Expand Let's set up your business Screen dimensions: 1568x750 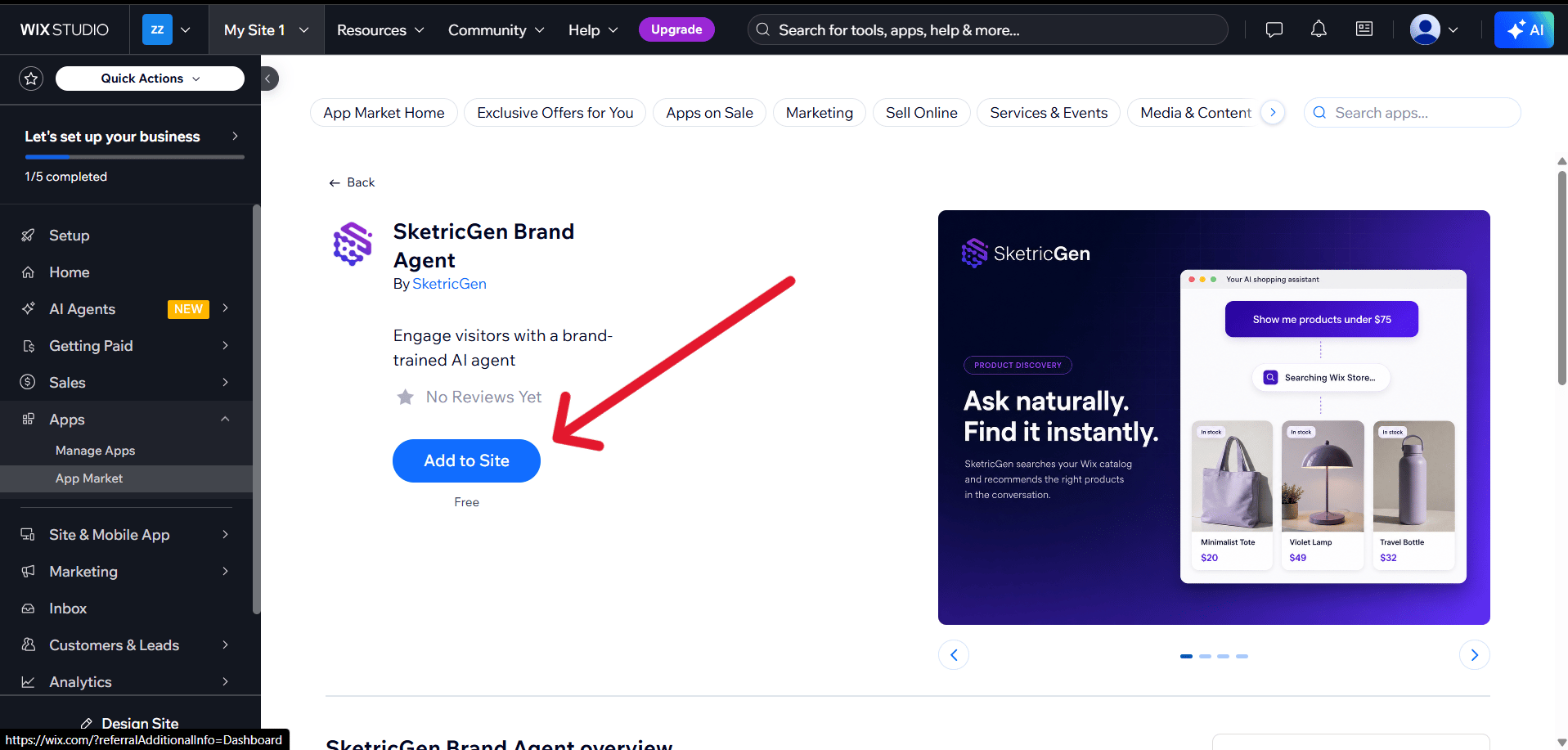coord(131,137)
